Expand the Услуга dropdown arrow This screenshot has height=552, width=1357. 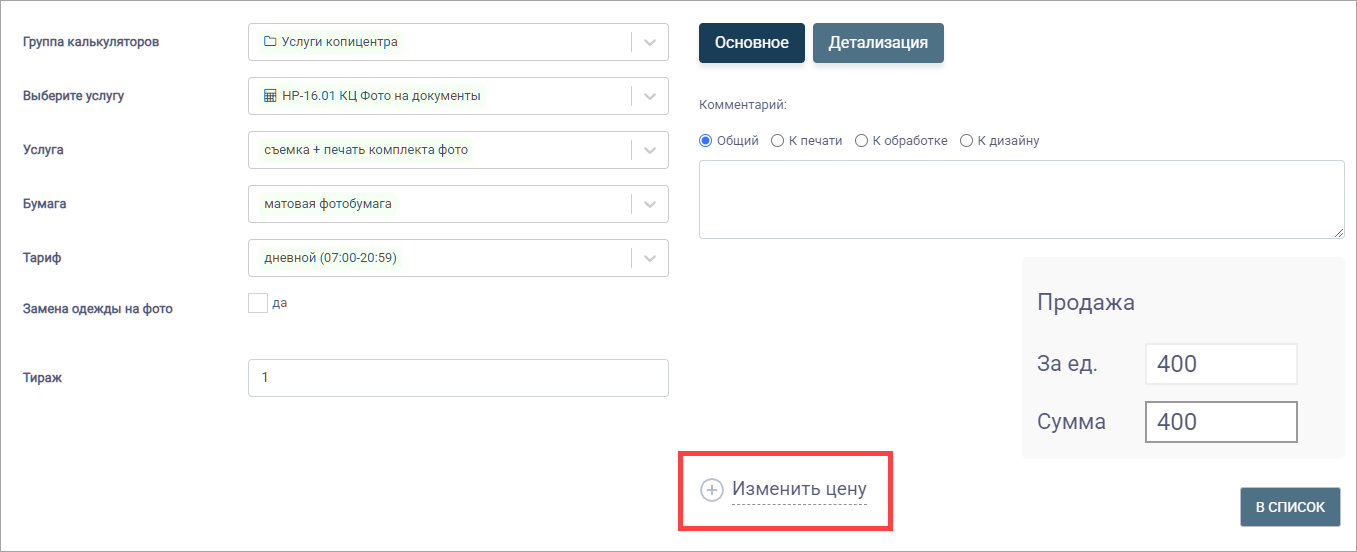[650, 150]
